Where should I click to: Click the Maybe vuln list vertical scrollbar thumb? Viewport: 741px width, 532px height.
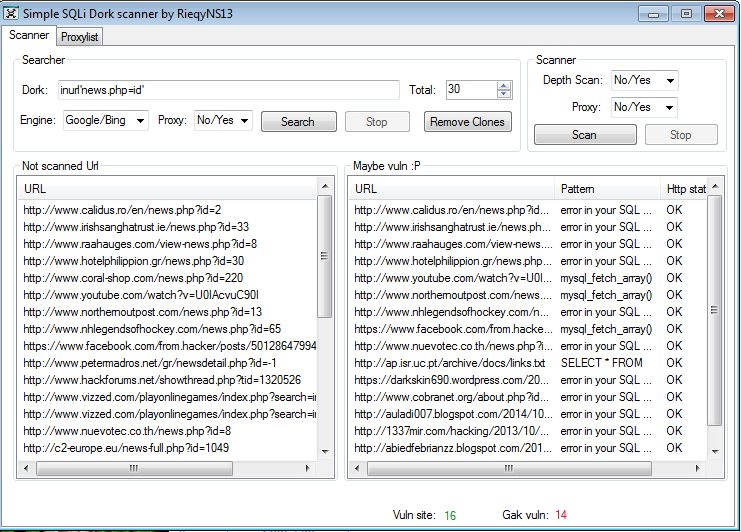click(x=715, y=310)
